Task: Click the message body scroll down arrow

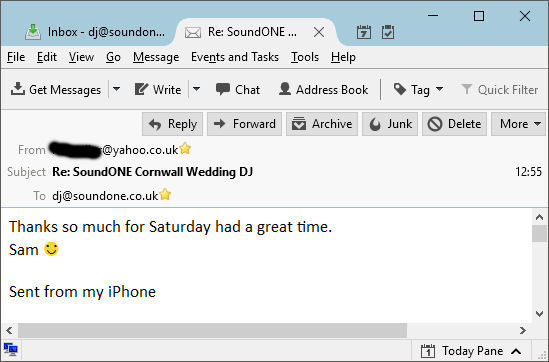Action: (540, 313)
